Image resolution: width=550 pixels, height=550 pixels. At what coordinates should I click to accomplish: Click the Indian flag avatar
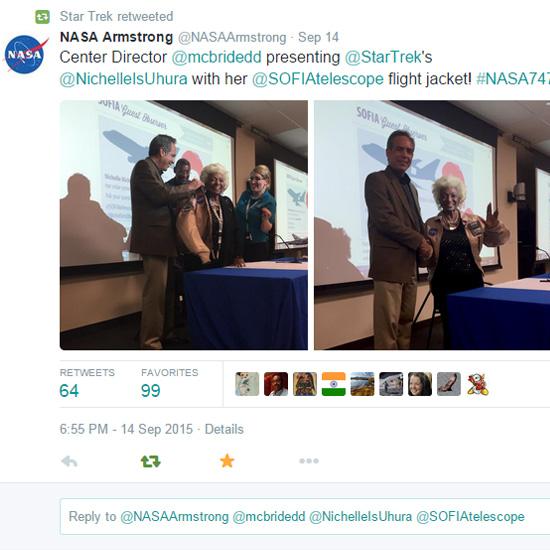[x=334, y=384]
